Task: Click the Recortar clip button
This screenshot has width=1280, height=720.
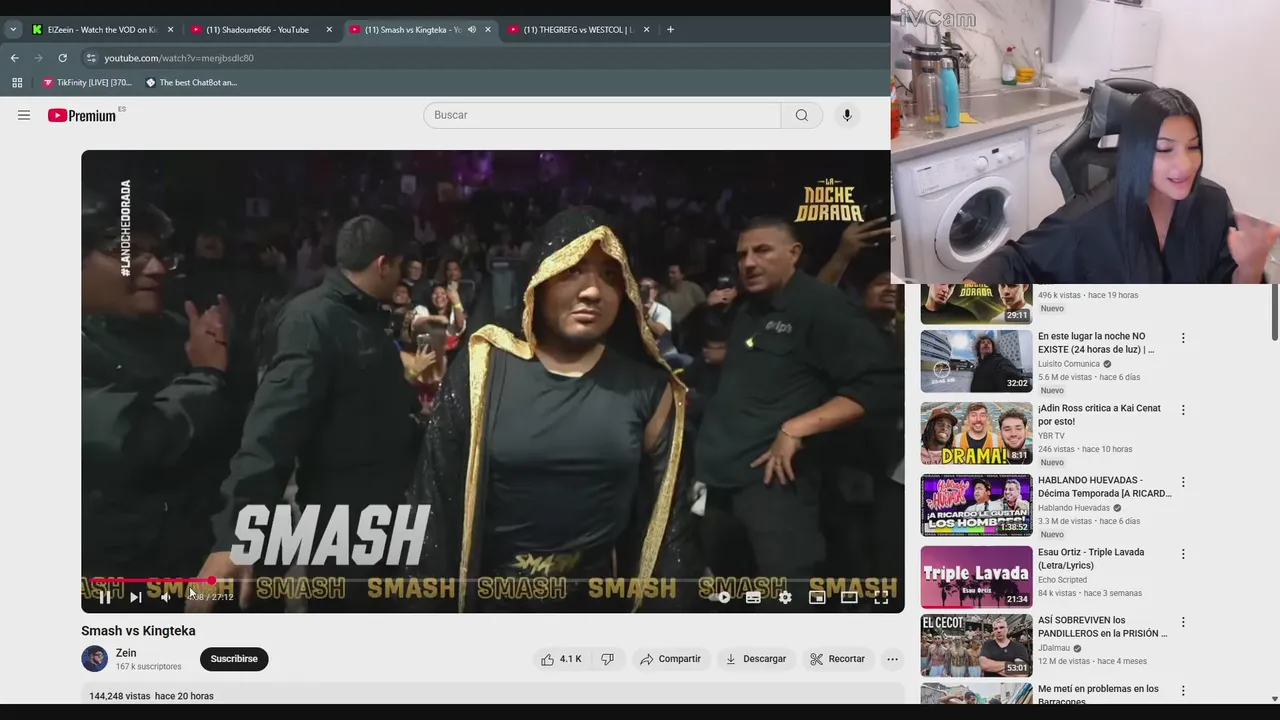Action: (x=837, y=659)
